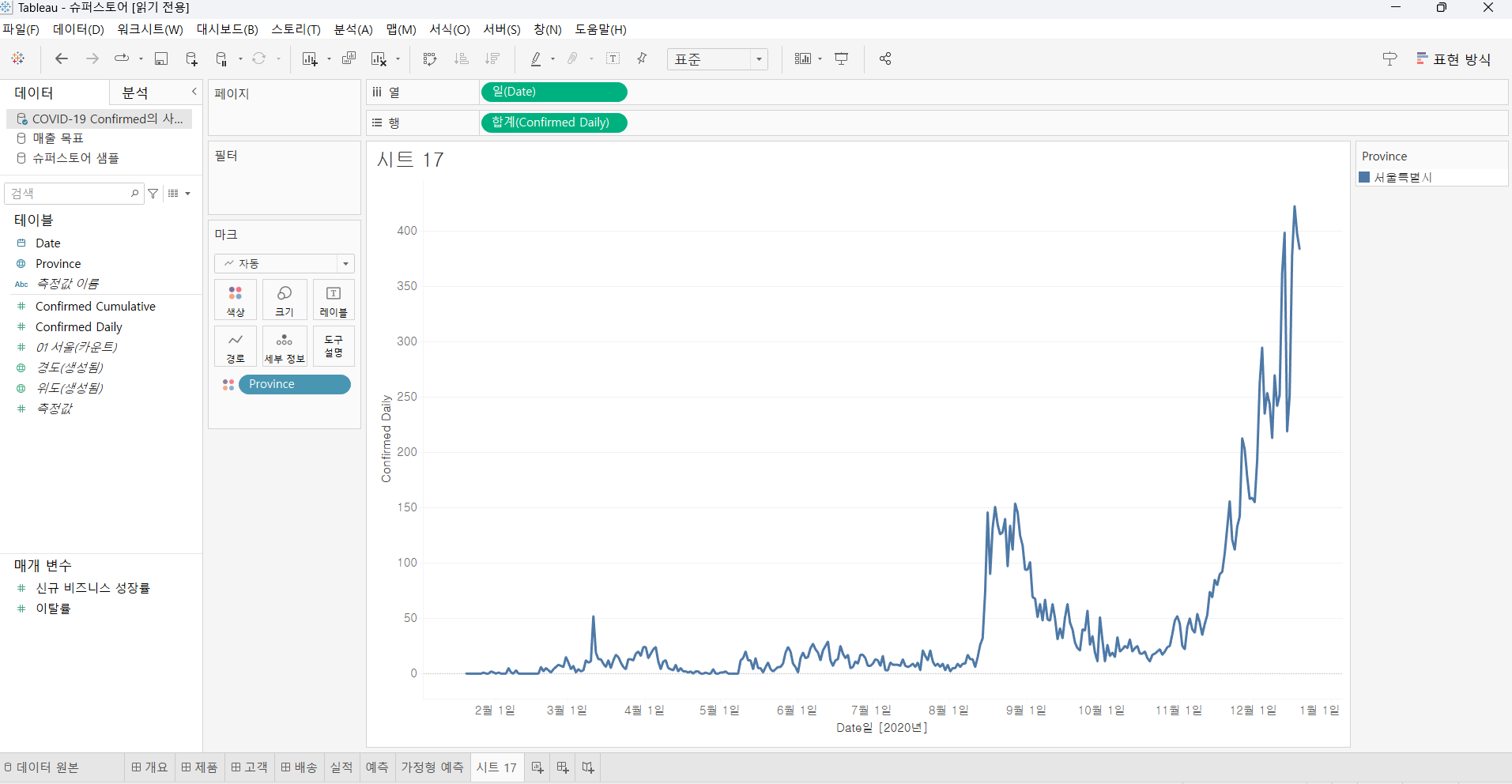Click the new worksheet toolbar icon
The width and height of the screenshot is (1512, 784).
click(x=309, y=58)
